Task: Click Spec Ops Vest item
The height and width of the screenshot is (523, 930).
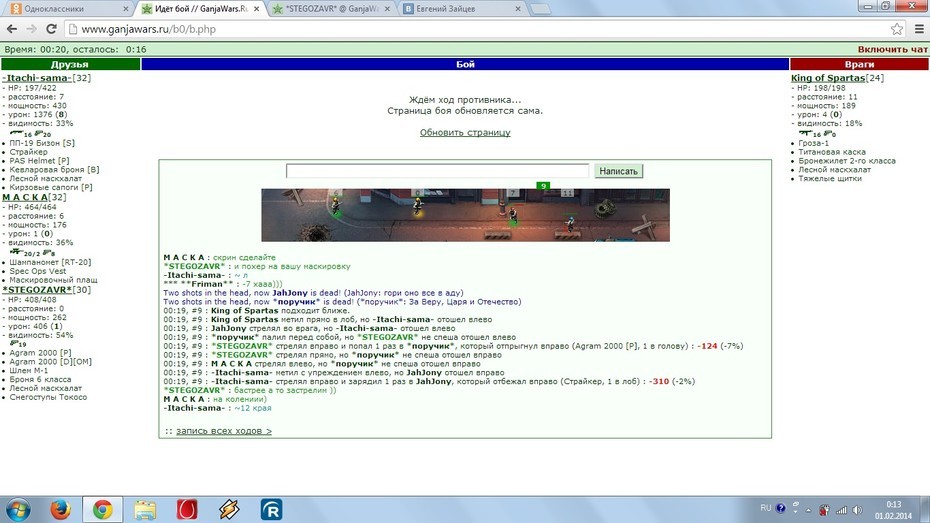Action: 37,271
